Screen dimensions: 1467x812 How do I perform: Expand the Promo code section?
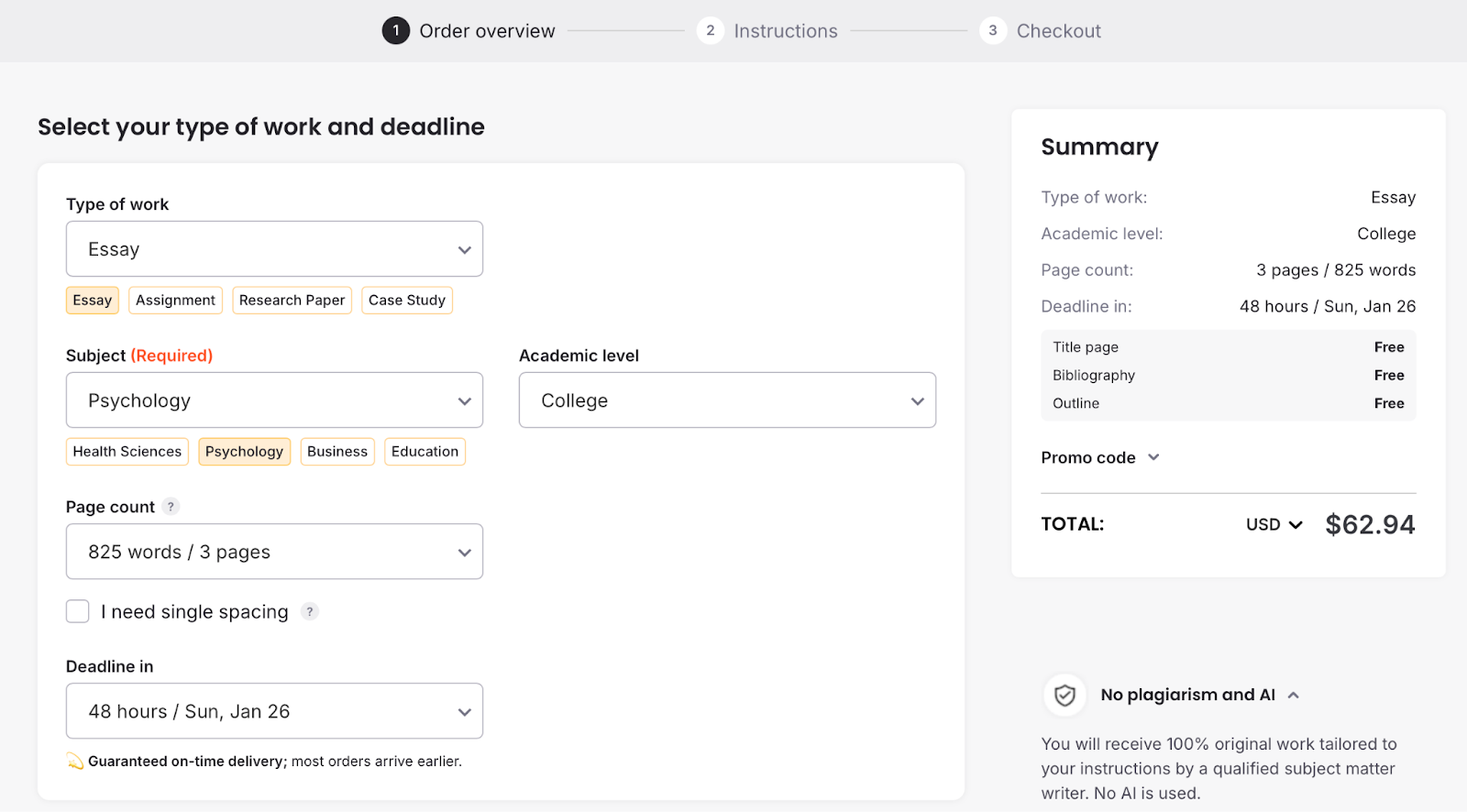1100,457
